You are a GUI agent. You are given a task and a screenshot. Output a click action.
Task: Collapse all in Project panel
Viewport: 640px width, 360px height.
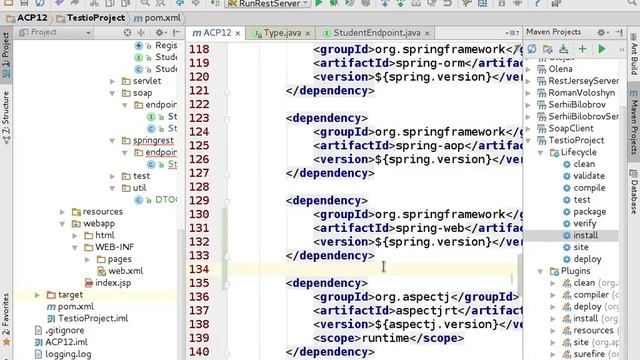pyautogui.click(x=141, y=32)
